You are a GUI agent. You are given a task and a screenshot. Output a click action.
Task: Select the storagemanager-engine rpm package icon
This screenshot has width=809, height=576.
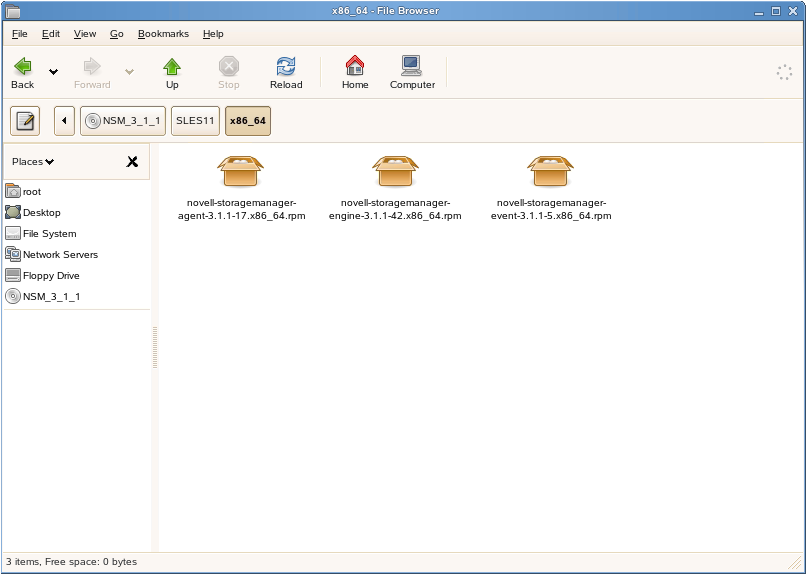click(x=395, y=171)
